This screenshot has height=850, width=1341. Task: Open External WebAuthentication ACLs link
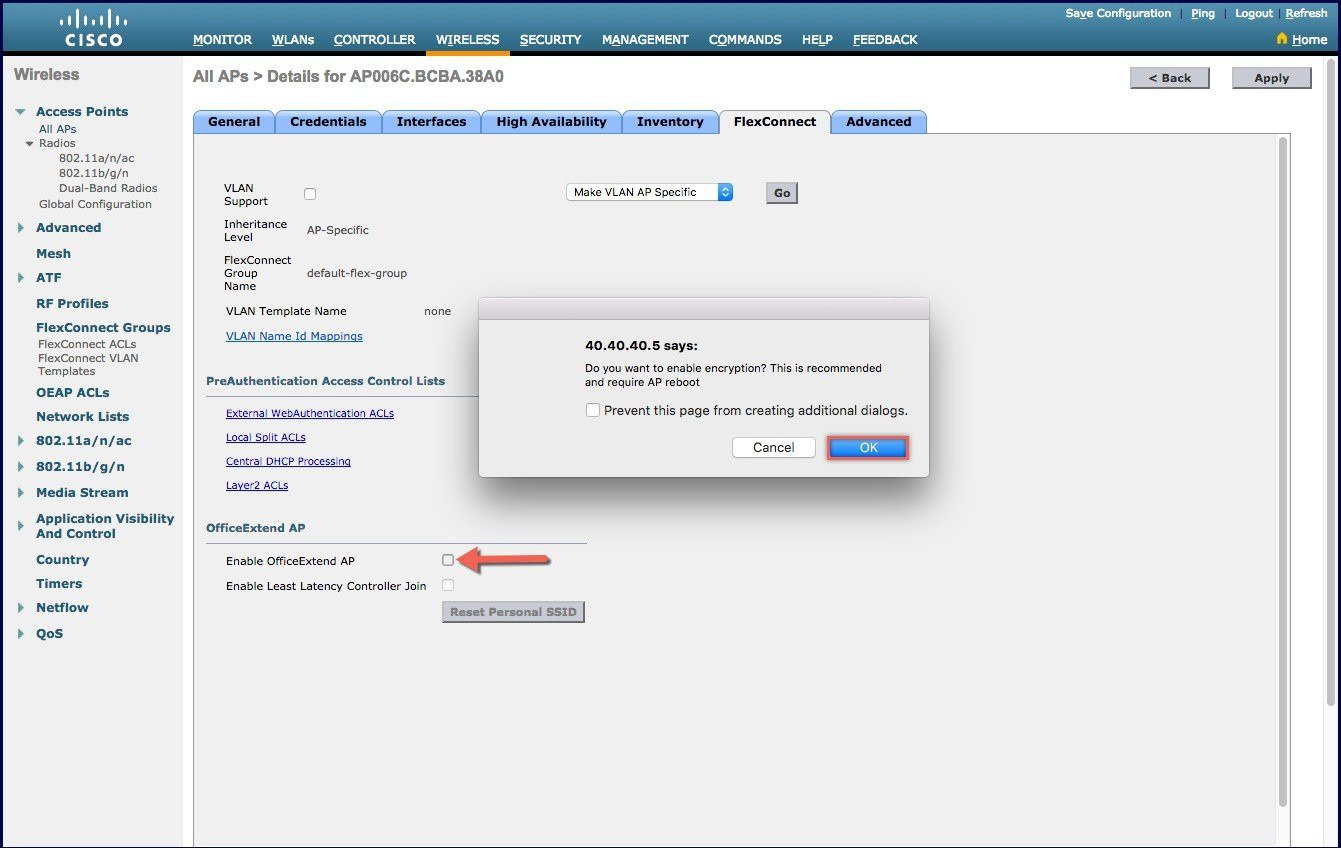coord(310,413)
